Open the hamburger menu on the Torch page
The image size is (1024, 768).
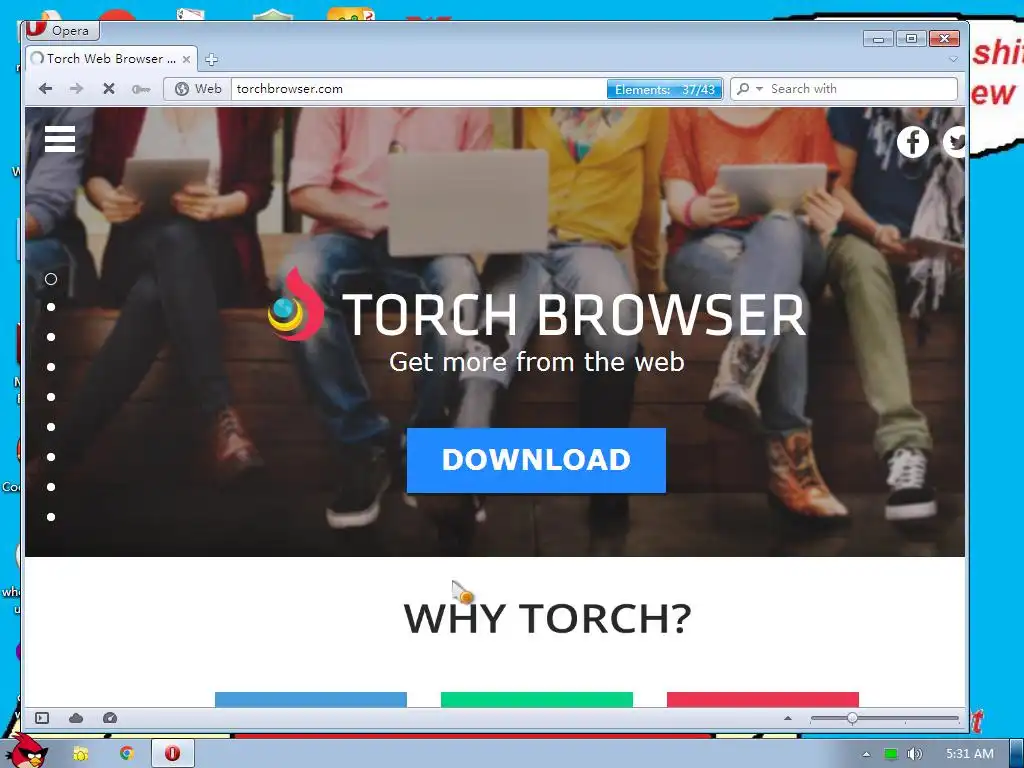(x=59, y=139)
